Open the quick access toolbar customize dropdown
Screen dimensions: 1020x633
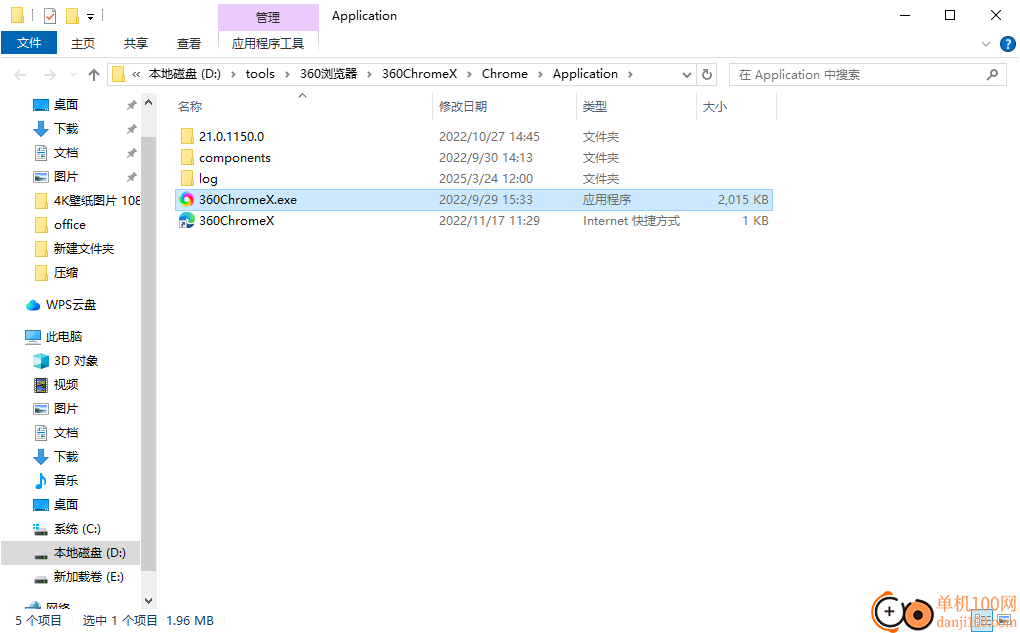pyautogui.click(x=90, y=16)
